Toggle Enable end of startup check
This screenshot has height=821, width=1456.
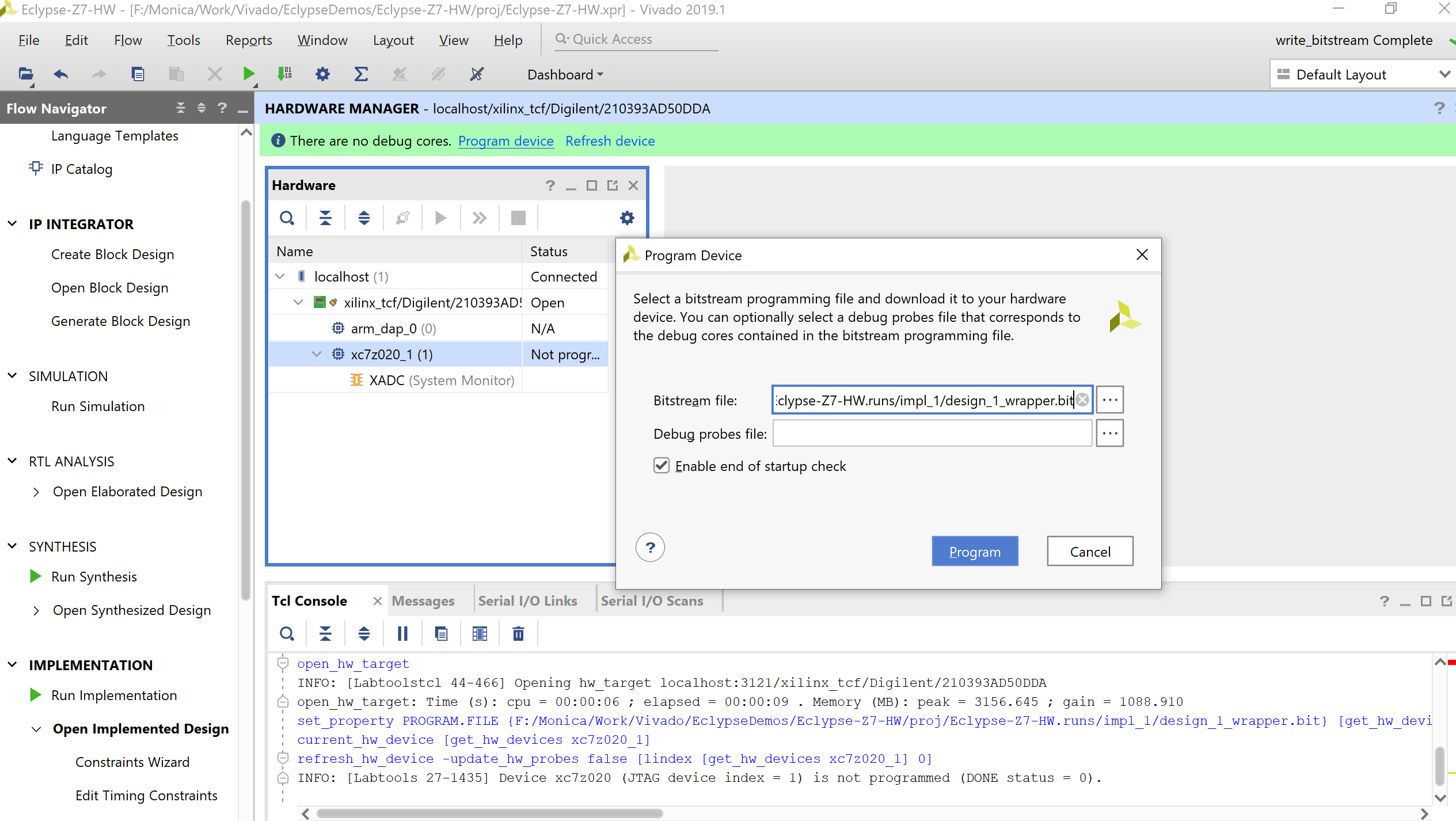[662, 466]
